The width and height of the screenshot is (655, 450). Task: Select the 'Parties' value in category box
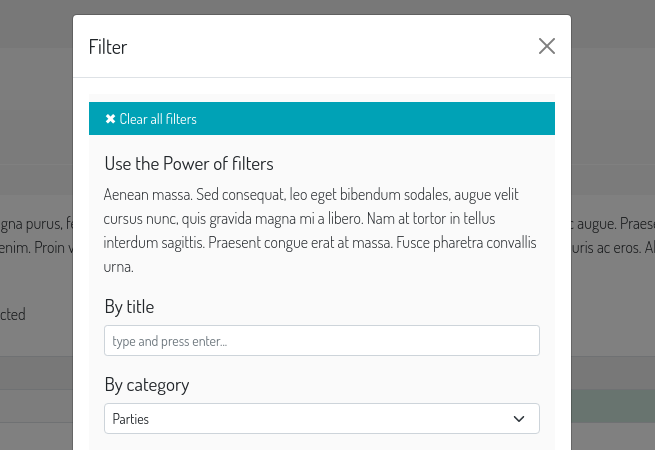click(x=131, y=419)
